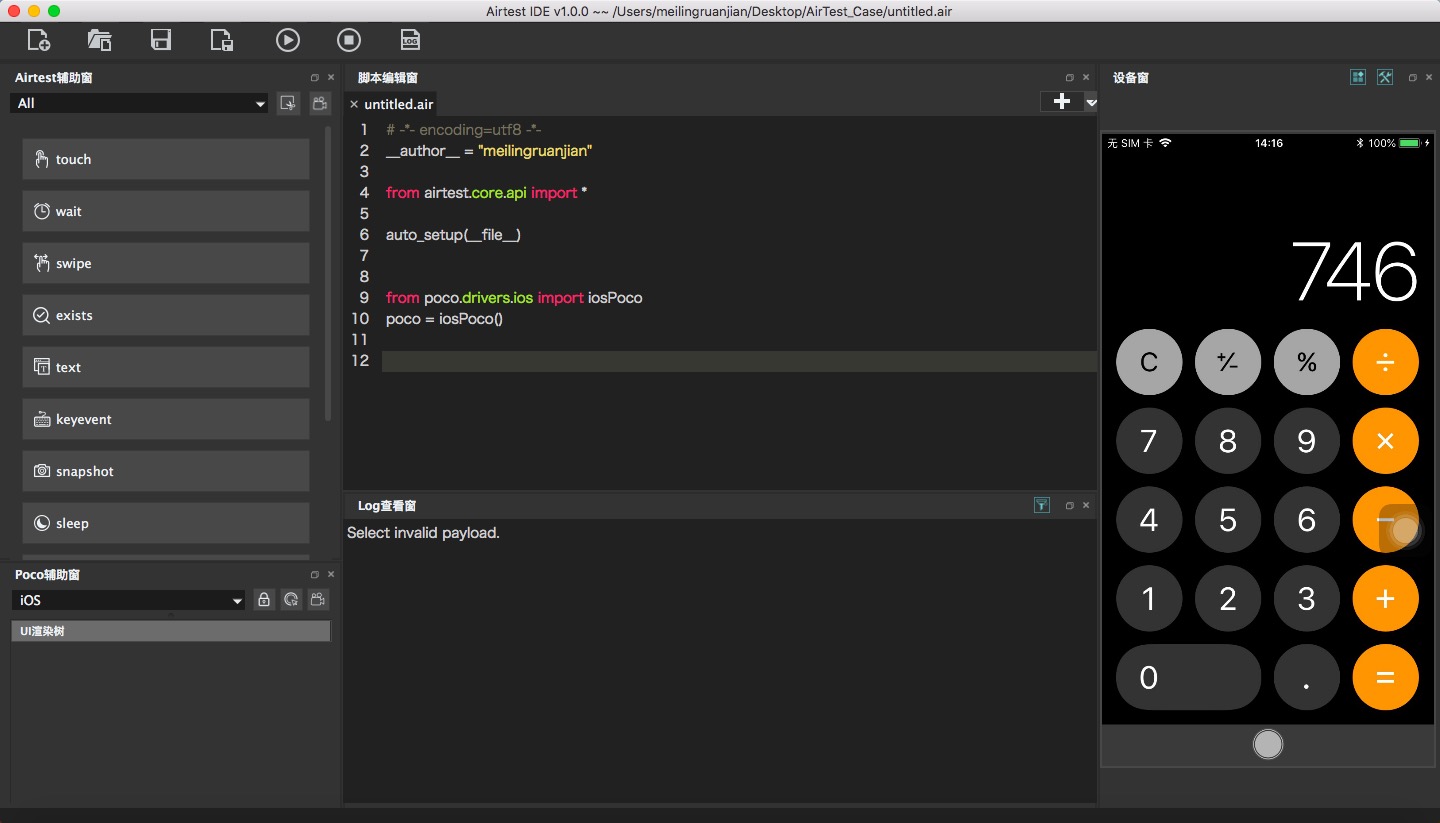Insert a snapshot command
This screenshot has width=1440, height=823.
[x=166, y=471]
